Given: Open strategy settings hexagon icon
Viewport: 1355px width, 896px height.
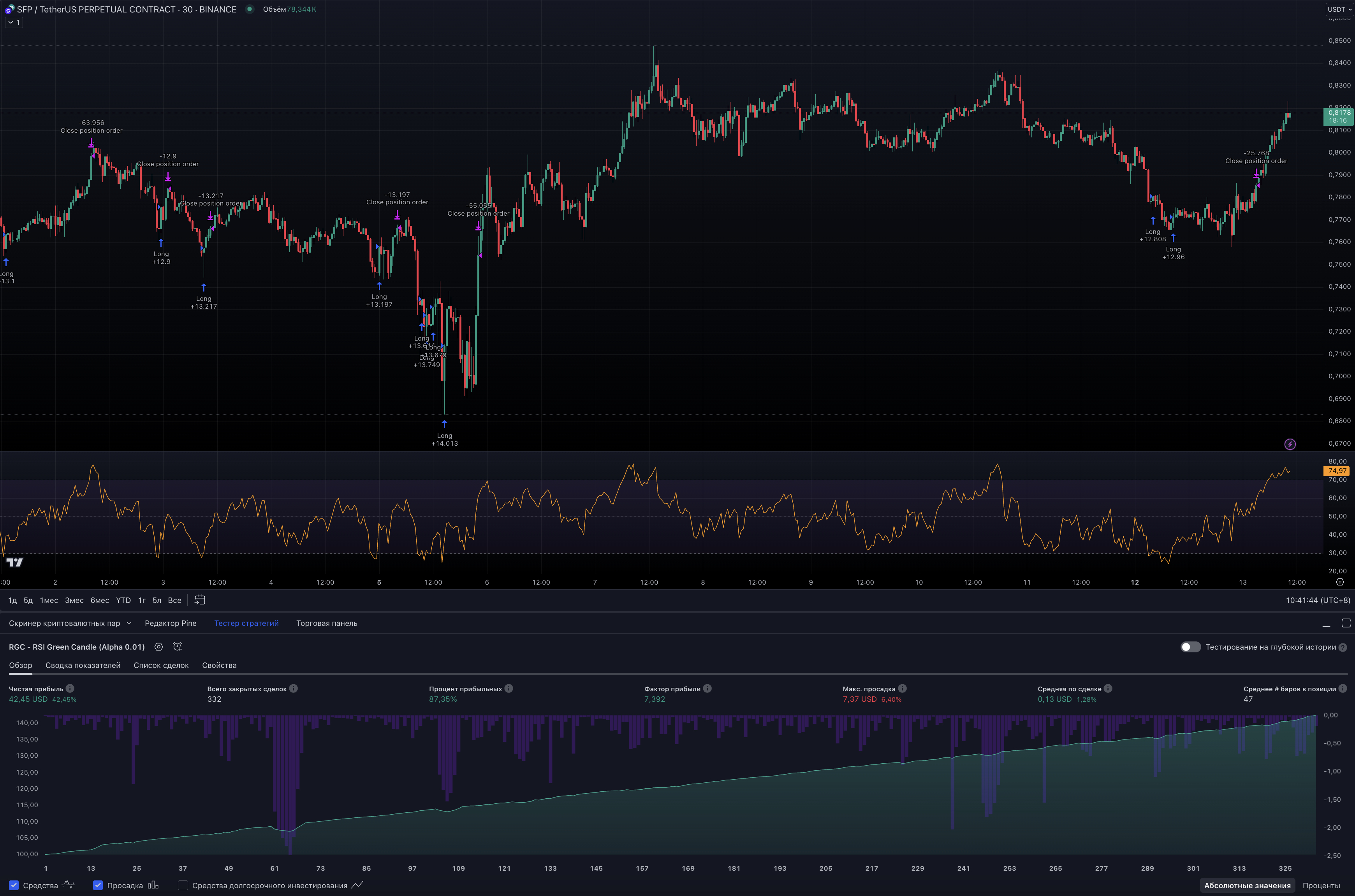Looking at the screenshot, I should 159,647.
